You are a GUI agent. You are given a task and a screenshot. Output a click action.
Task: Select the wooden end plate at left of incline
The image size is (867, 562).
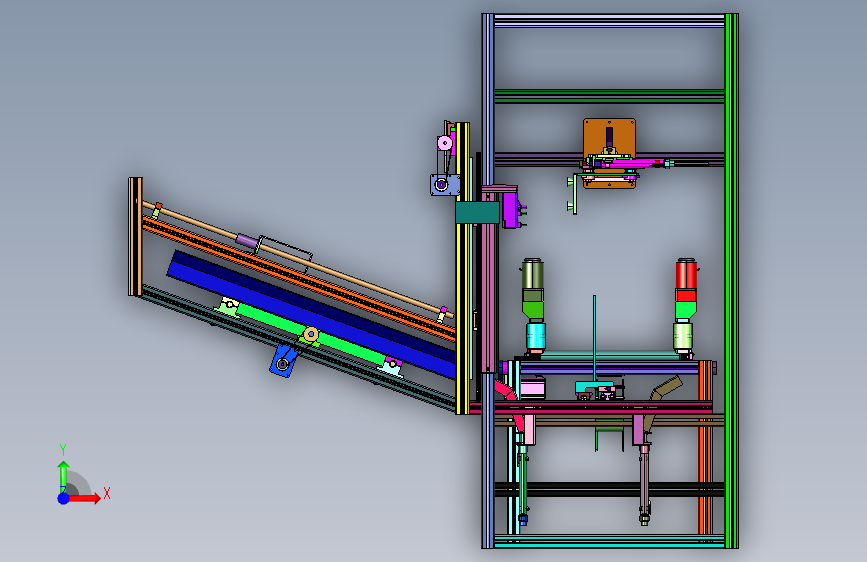point(135,237)
